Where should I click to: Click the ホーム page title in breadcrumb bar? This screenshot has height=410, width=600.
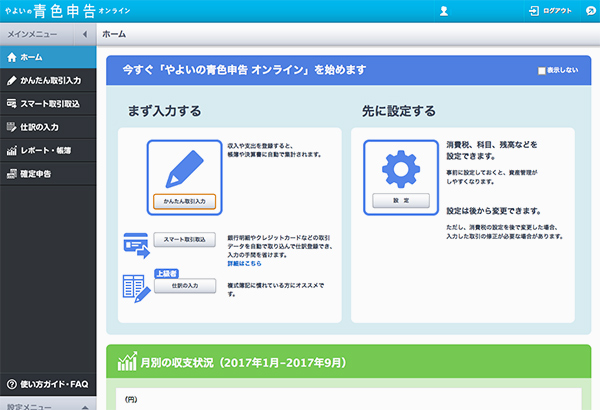click(114, 34)
